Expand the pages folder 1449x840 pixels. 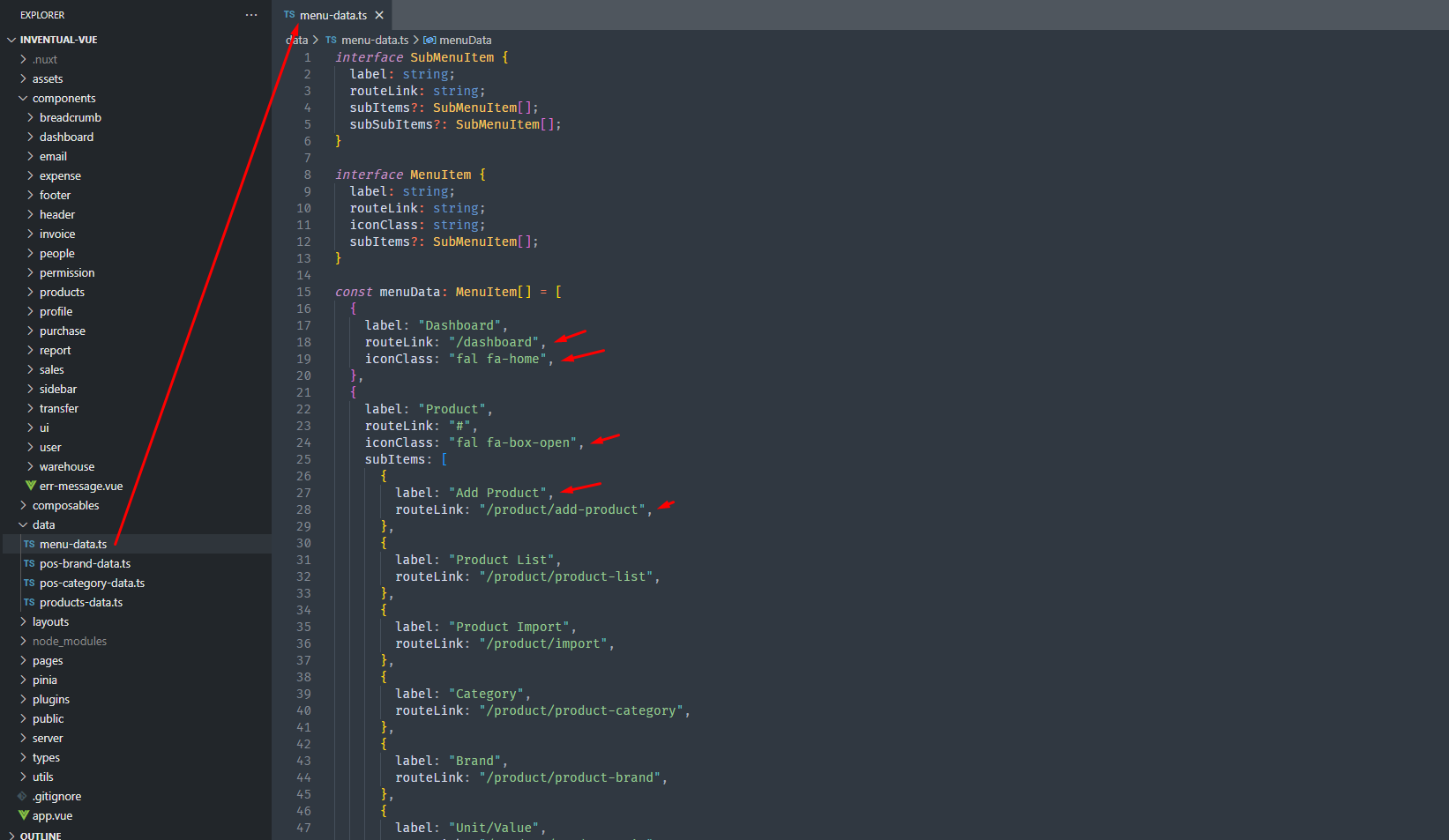coord(48,660)
